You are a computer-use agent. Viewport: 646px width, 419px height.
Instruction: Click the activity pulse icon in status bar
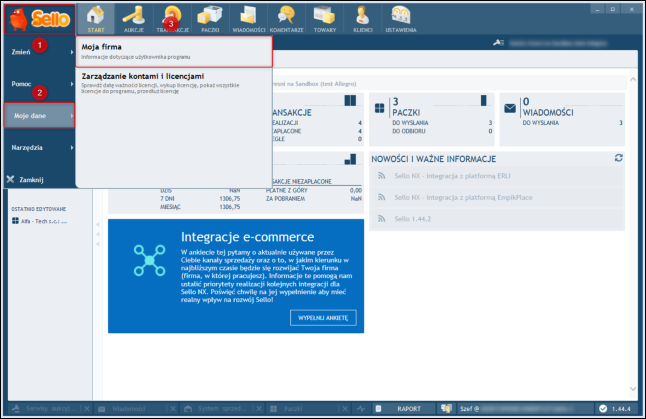coord(361,409)
